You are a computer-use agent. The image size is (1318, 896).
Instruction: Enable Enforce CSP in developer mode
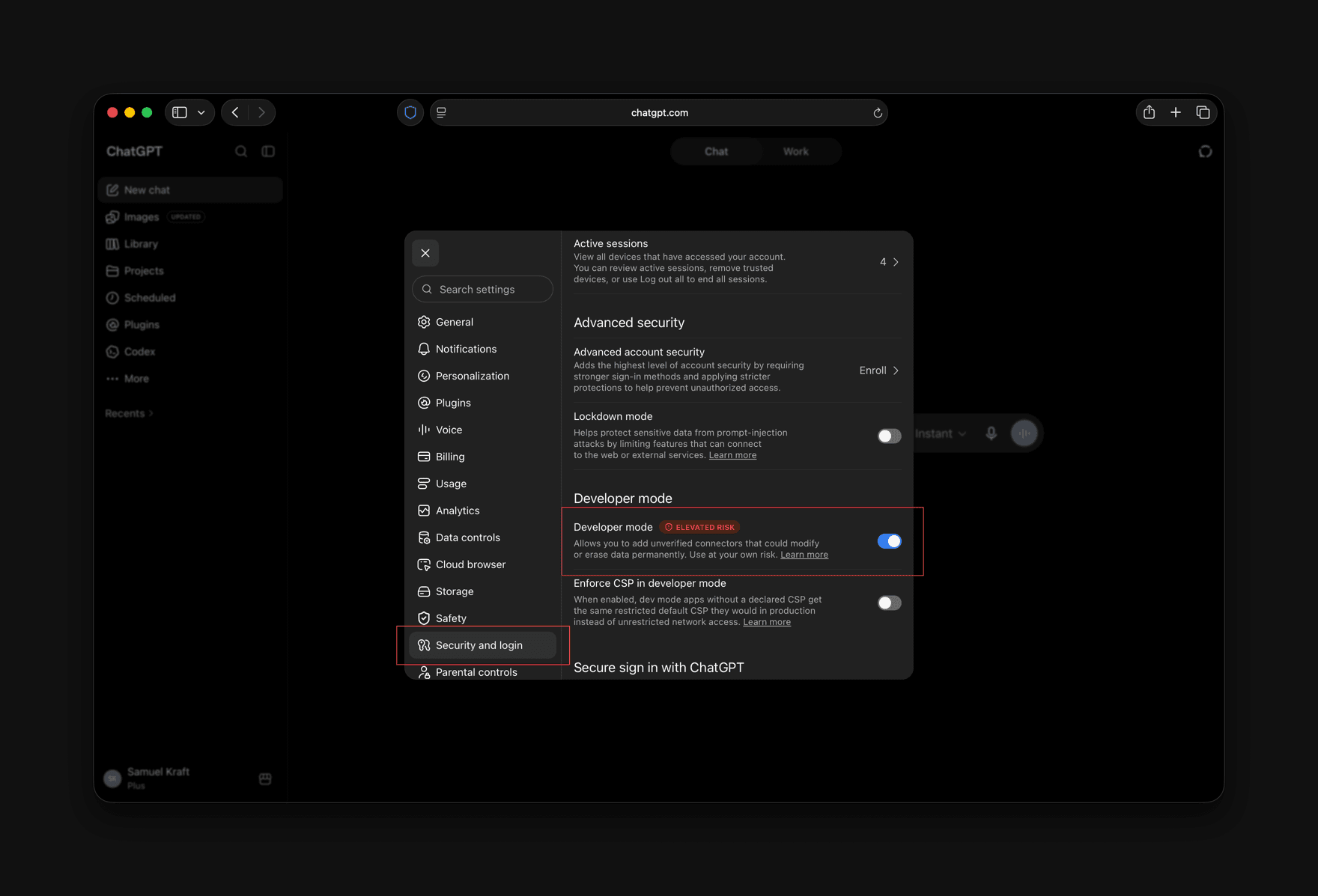tap(890, 603)
